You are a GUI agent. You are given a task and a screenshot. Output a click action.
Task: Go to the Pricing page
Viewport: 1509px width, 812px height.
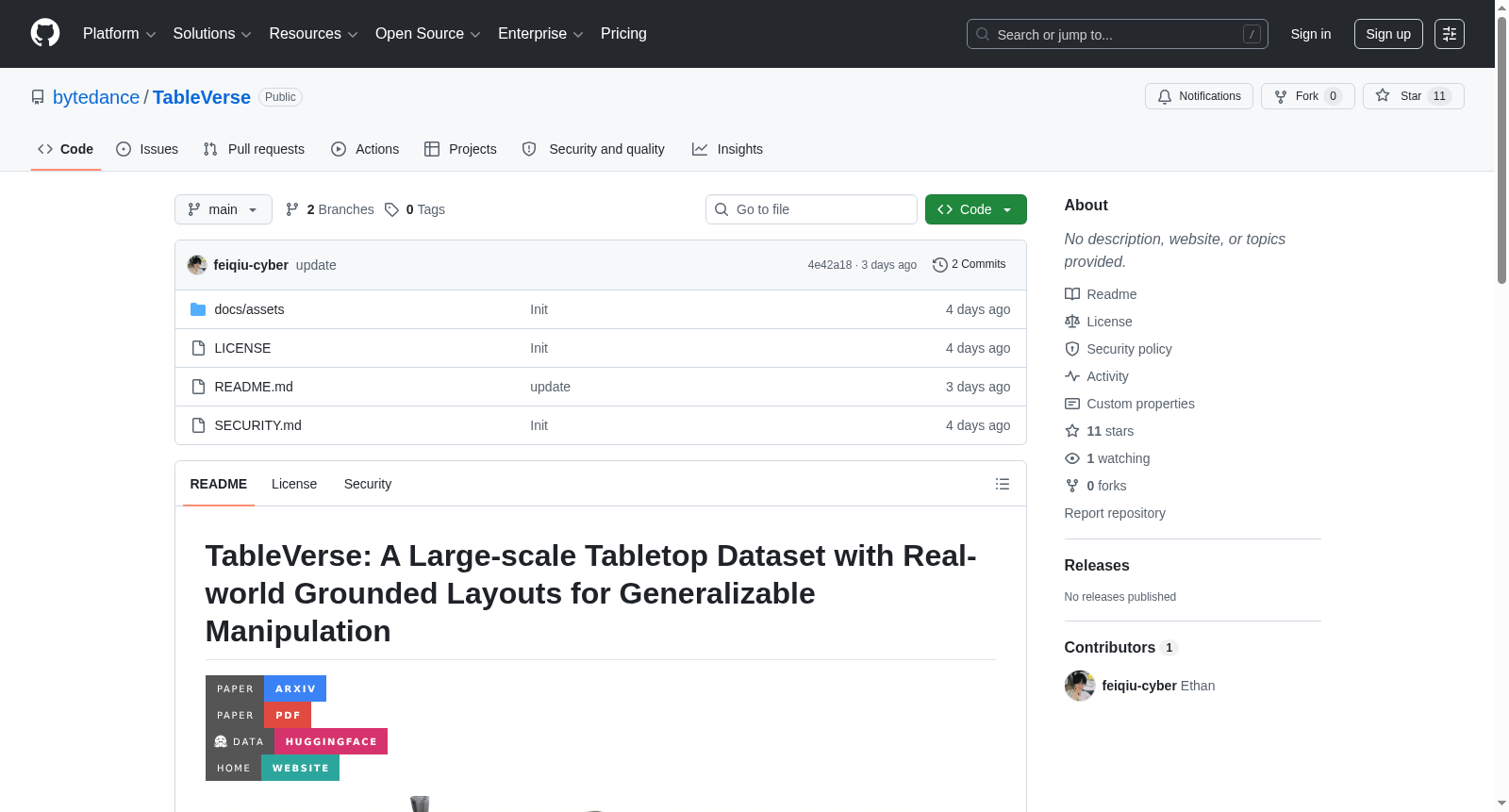[623, 34]
